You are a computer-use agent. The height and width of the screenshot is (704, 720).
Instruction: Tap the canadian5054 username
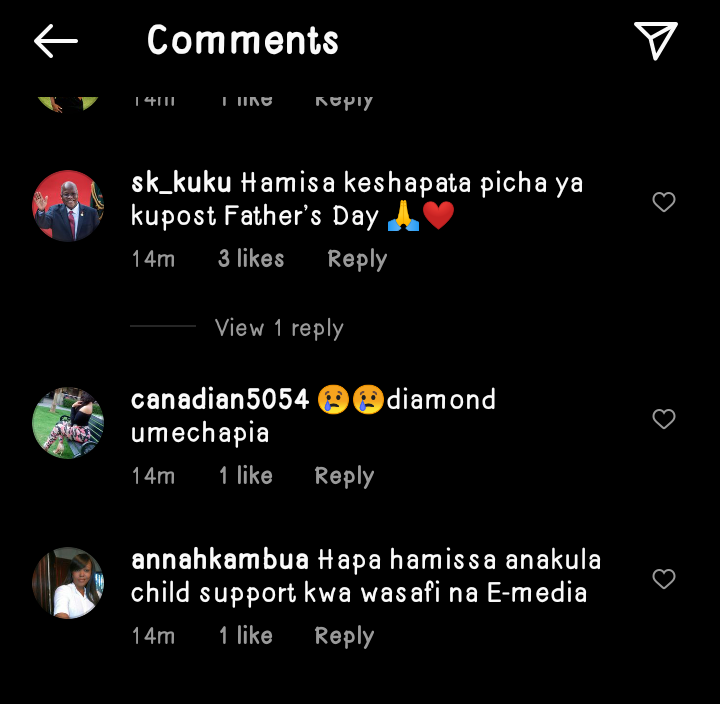pyautogui.click(x=220, y=399)
